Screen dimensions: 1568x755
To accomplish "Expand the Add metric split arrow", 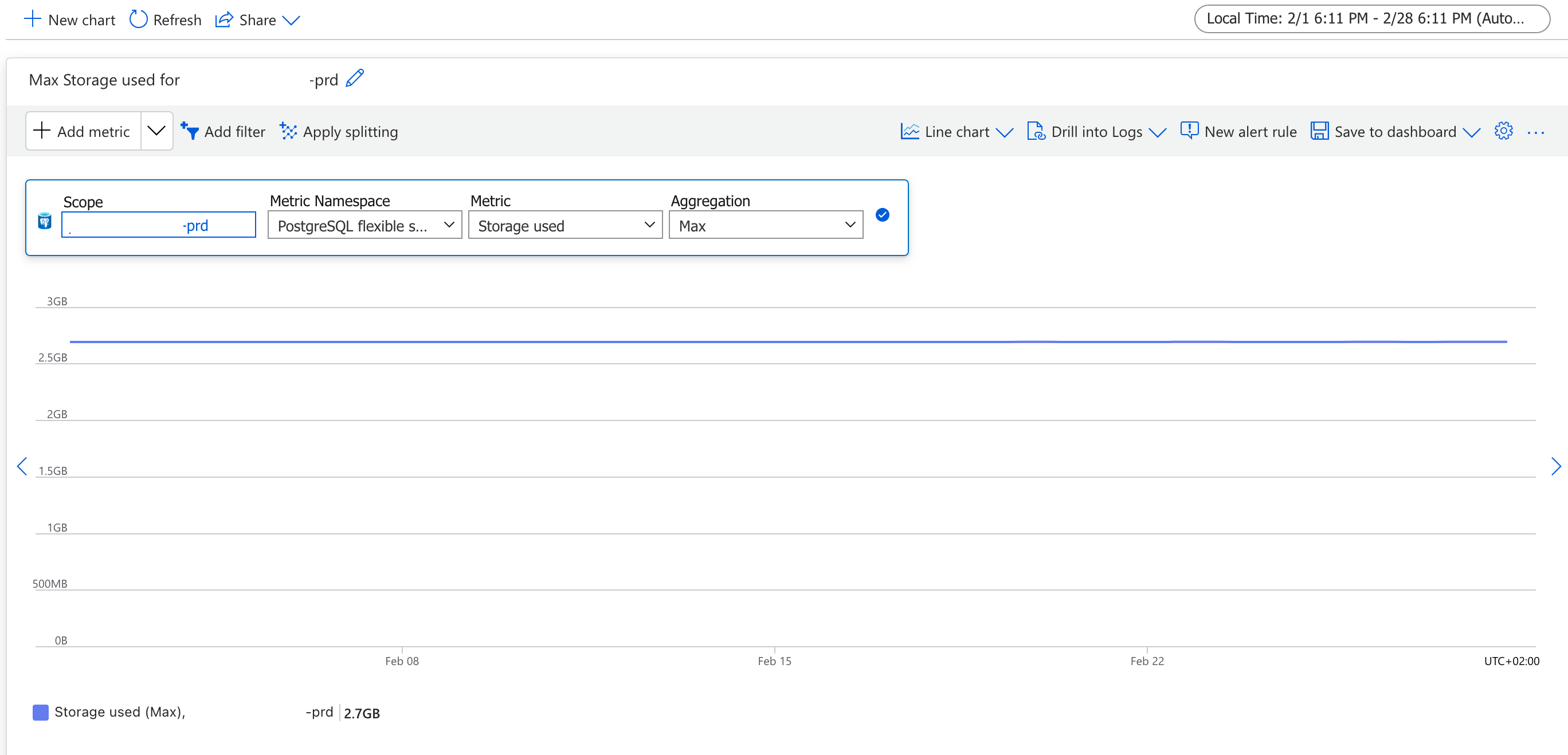I will coord(156,131).
